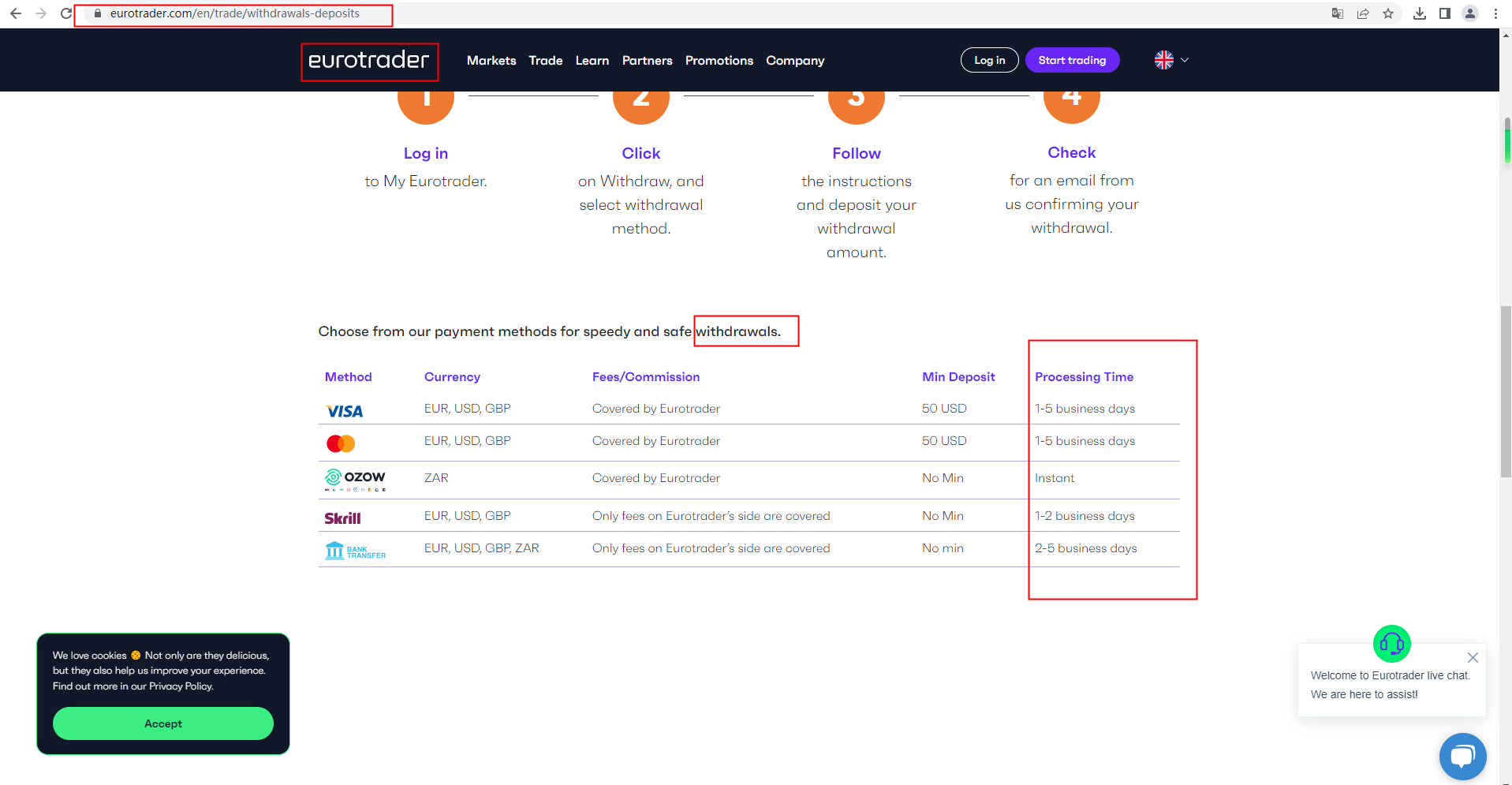The image size is (1512, 785).
Task: Accept the cookies notice
Action: tap(163, 723)
